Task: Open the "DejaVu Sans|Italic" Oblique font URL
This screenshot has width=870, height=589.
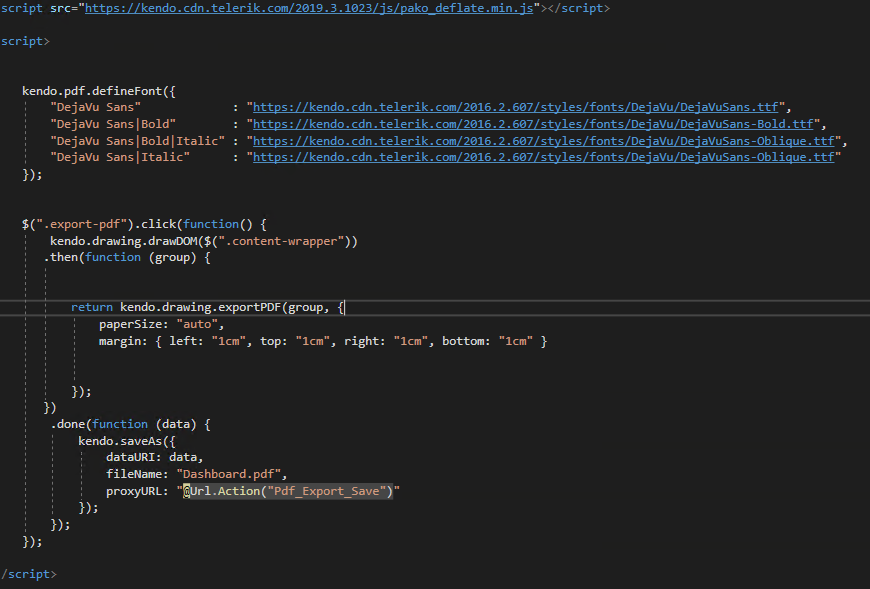Action: pos(544,158)
